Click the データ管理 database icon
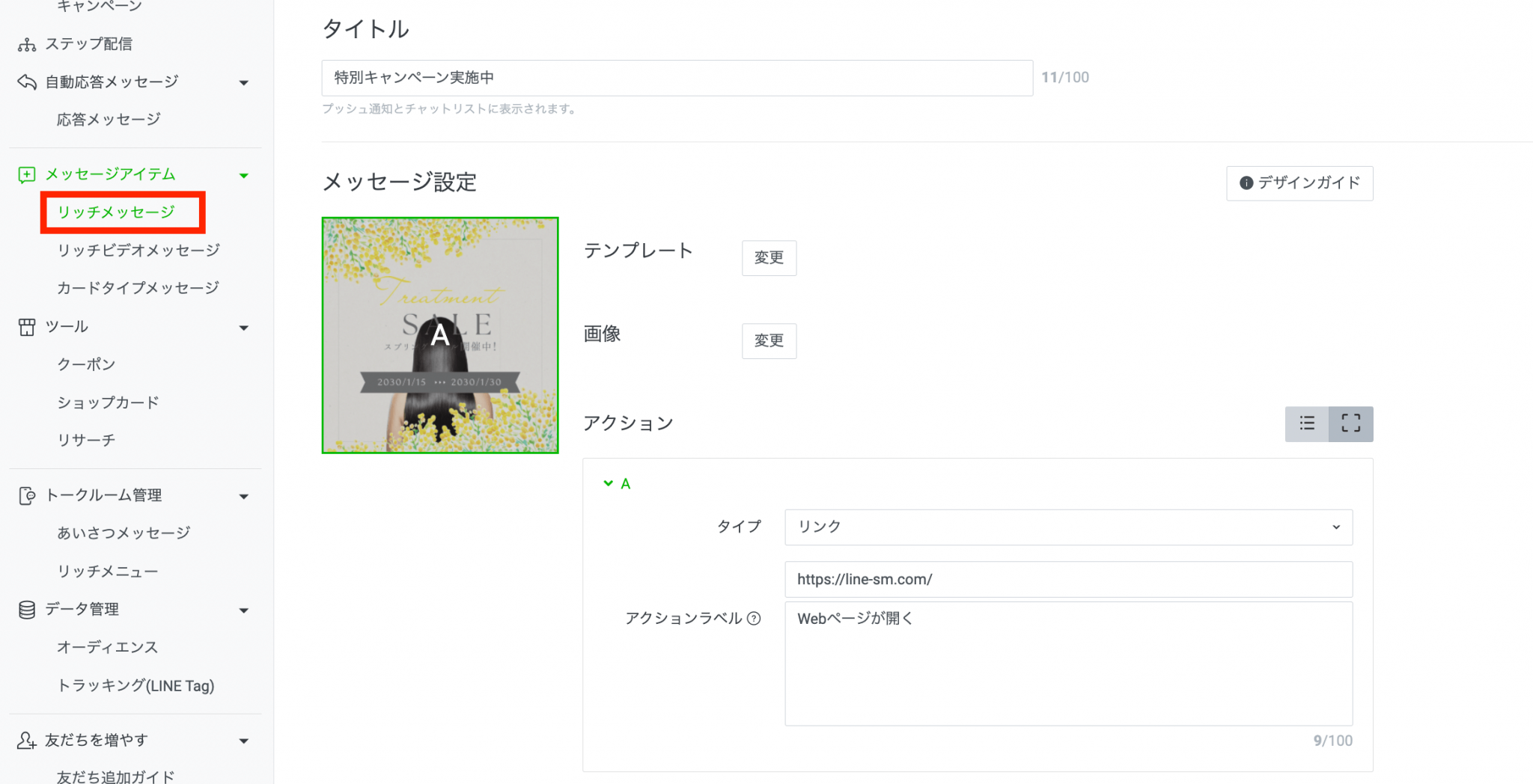Screen dimensions: 1533x784 click(26, 609)
